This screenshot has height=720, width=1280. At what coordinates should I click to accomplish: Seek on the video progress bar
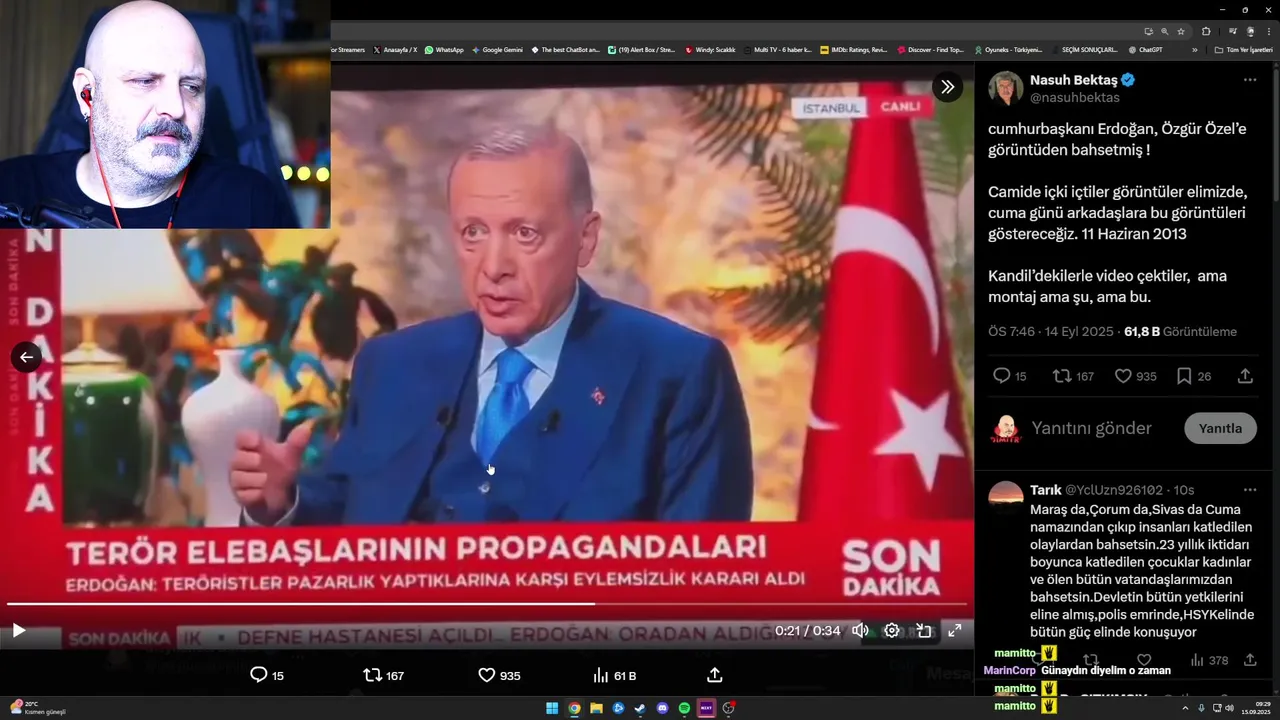[487, 604]
